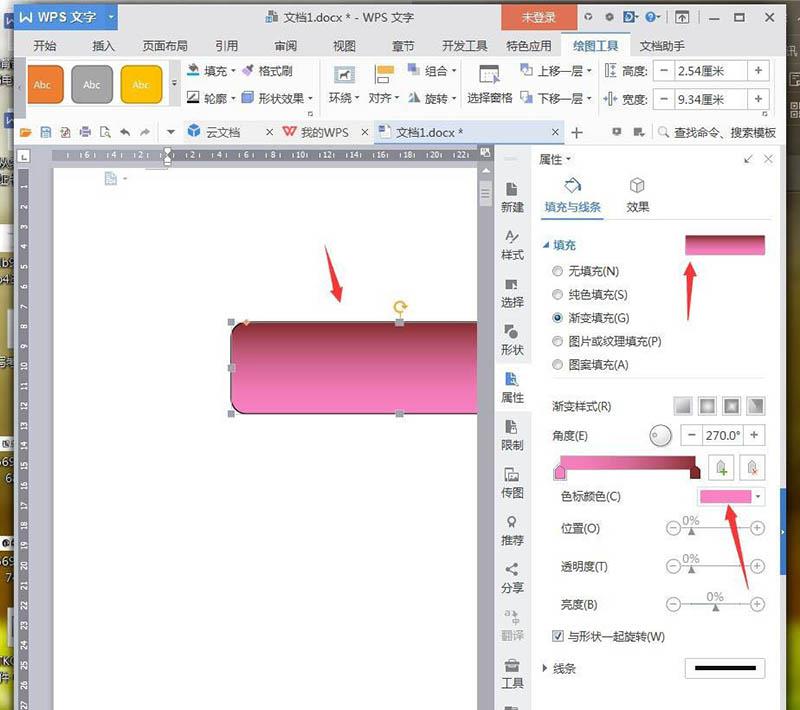This screenshot has width=800, height=710.
Task: Select the 格式刷 (Format Painter) tool
Action: point(277,70)
